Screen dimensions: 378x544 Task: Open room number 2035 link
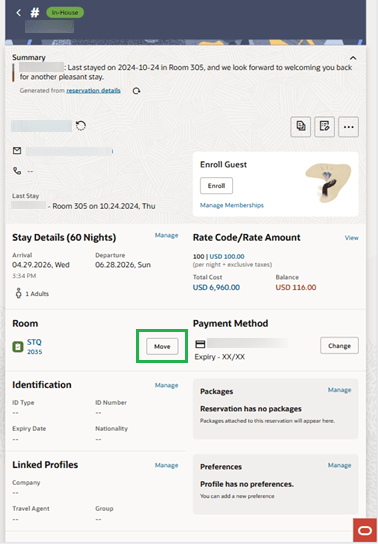click(x=35, y=352)
